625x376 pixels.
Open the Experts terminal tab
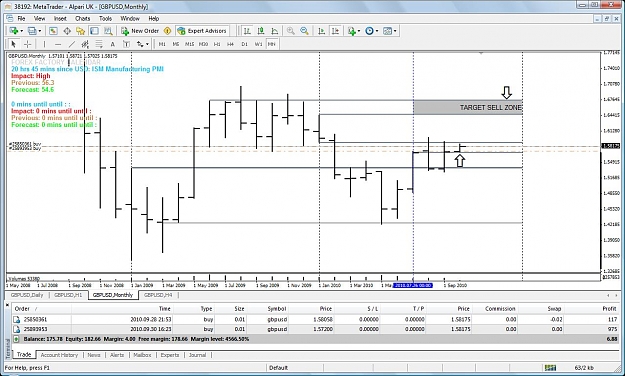coord(170,355)
